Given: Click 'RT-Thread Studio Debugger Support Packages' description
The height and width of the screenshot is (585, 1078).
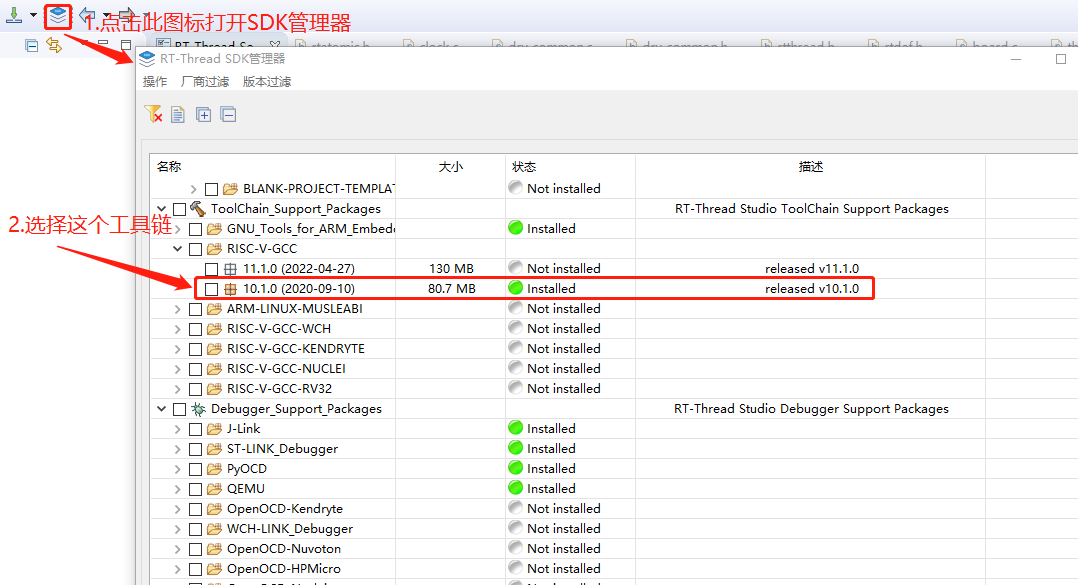Looking at the screenshot, I should pos(811,409).
